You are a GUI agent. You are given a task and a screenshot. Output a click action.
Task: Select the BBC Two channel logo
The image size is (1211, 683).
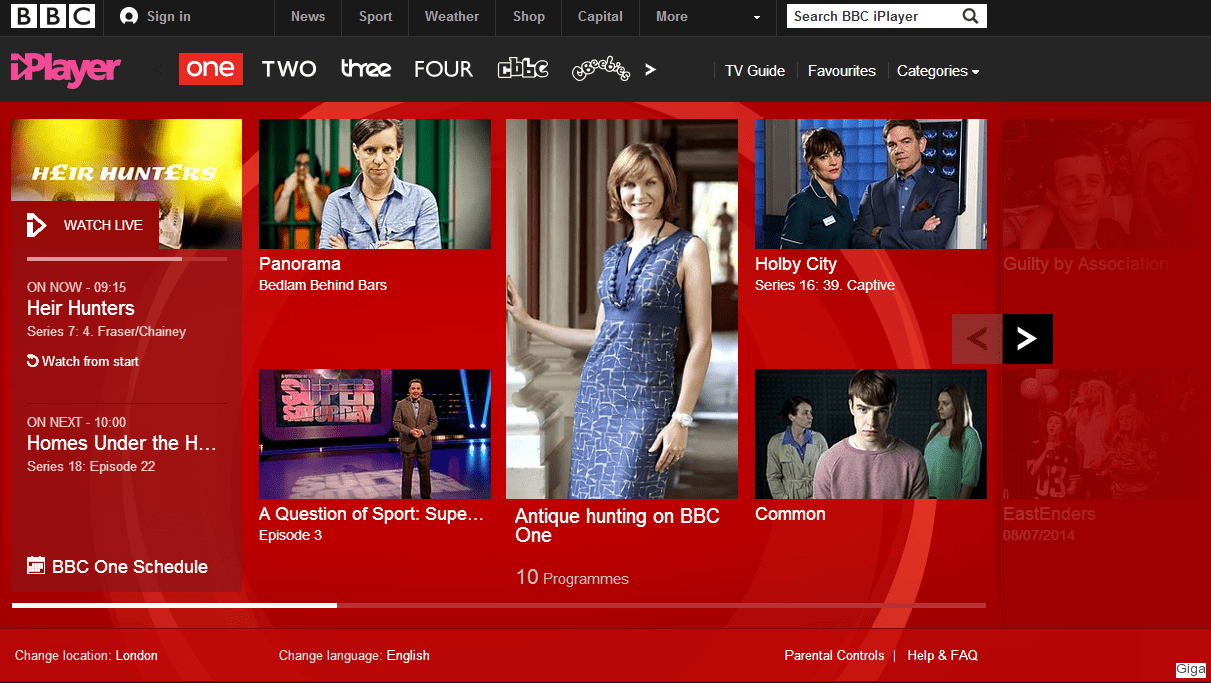[289, 69]
